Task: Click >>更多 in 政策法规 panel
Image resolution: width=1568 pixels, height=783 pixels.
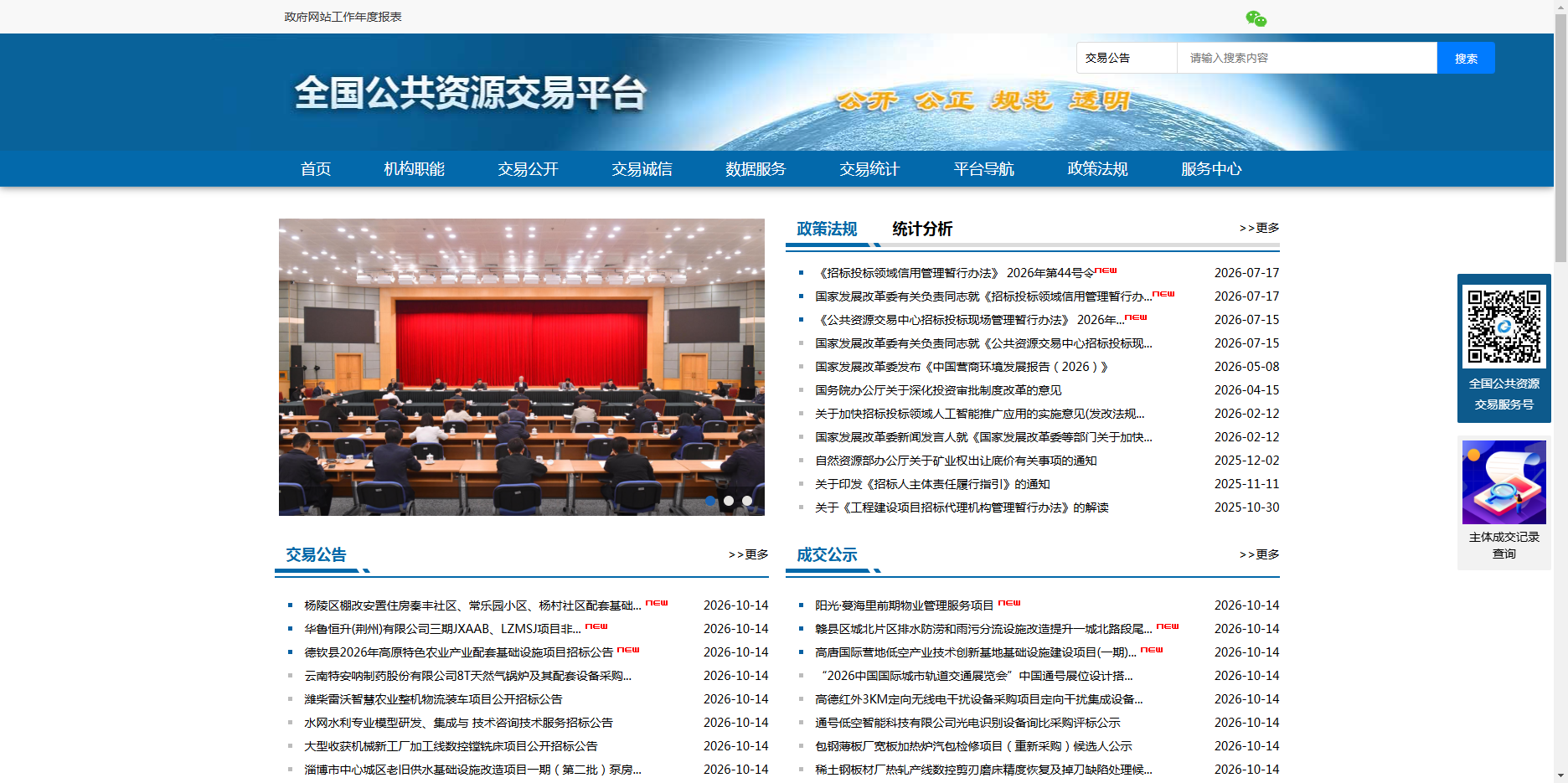Action: [1259, 228]
